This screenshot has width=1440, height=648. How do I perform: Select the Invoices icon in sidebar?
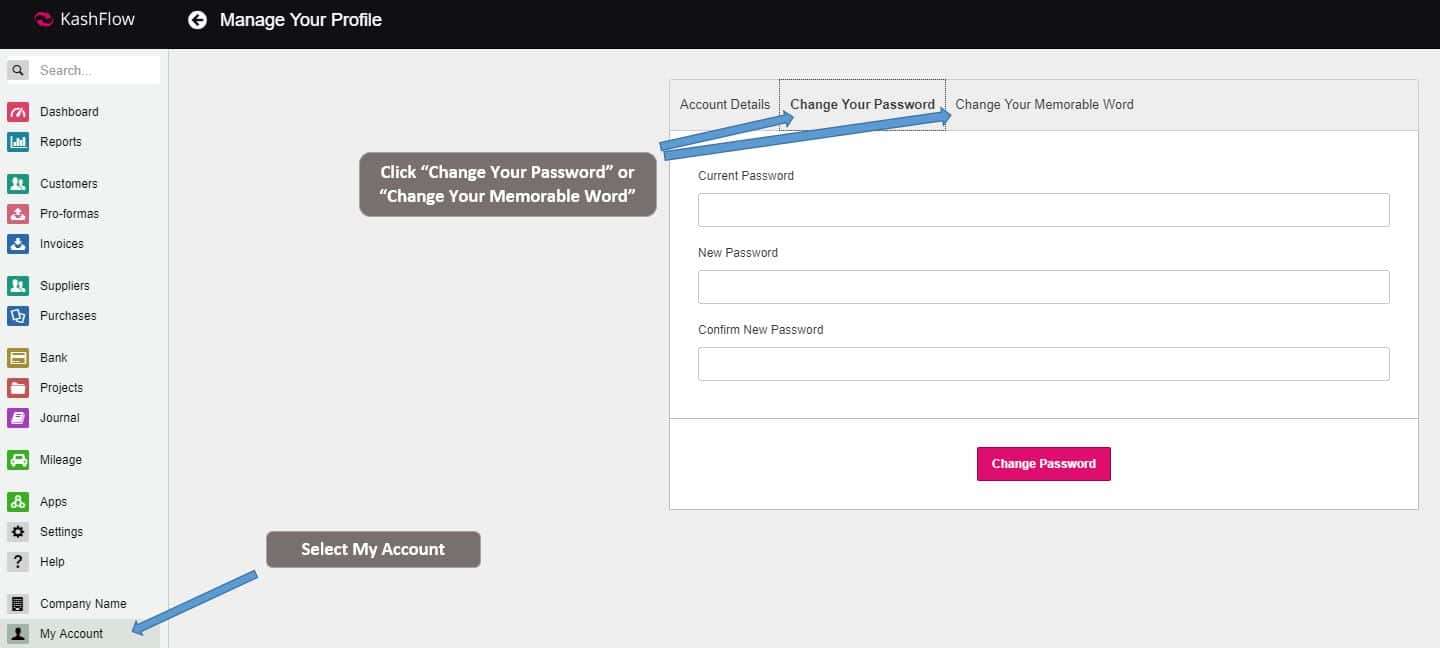(x=18, y=244)
